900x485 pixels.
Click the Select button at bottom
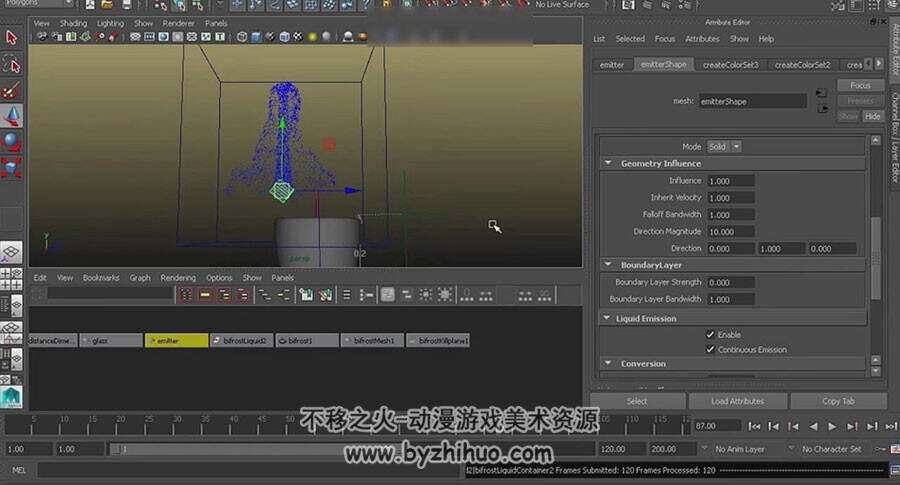pos(637,401)
